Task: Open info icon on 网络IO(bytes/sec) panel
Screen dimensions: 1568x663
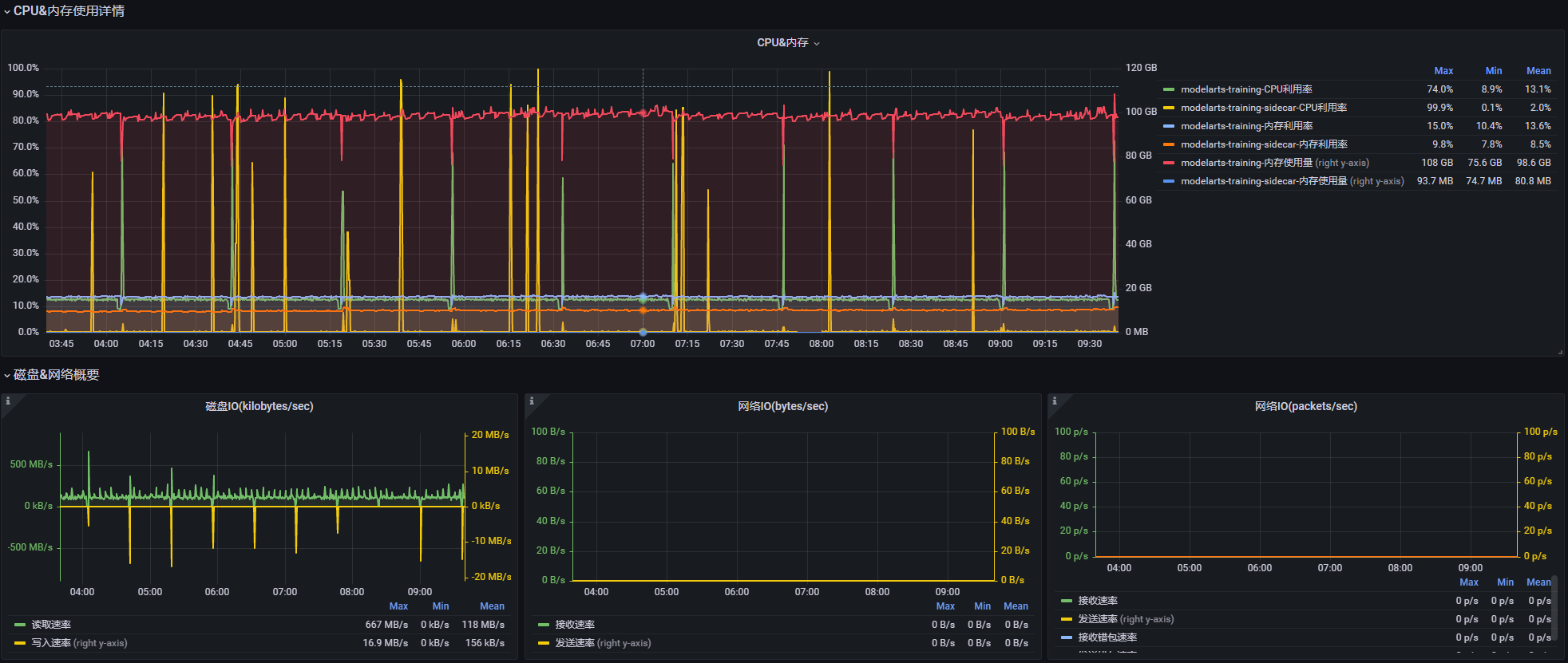Action: (532, 401)
